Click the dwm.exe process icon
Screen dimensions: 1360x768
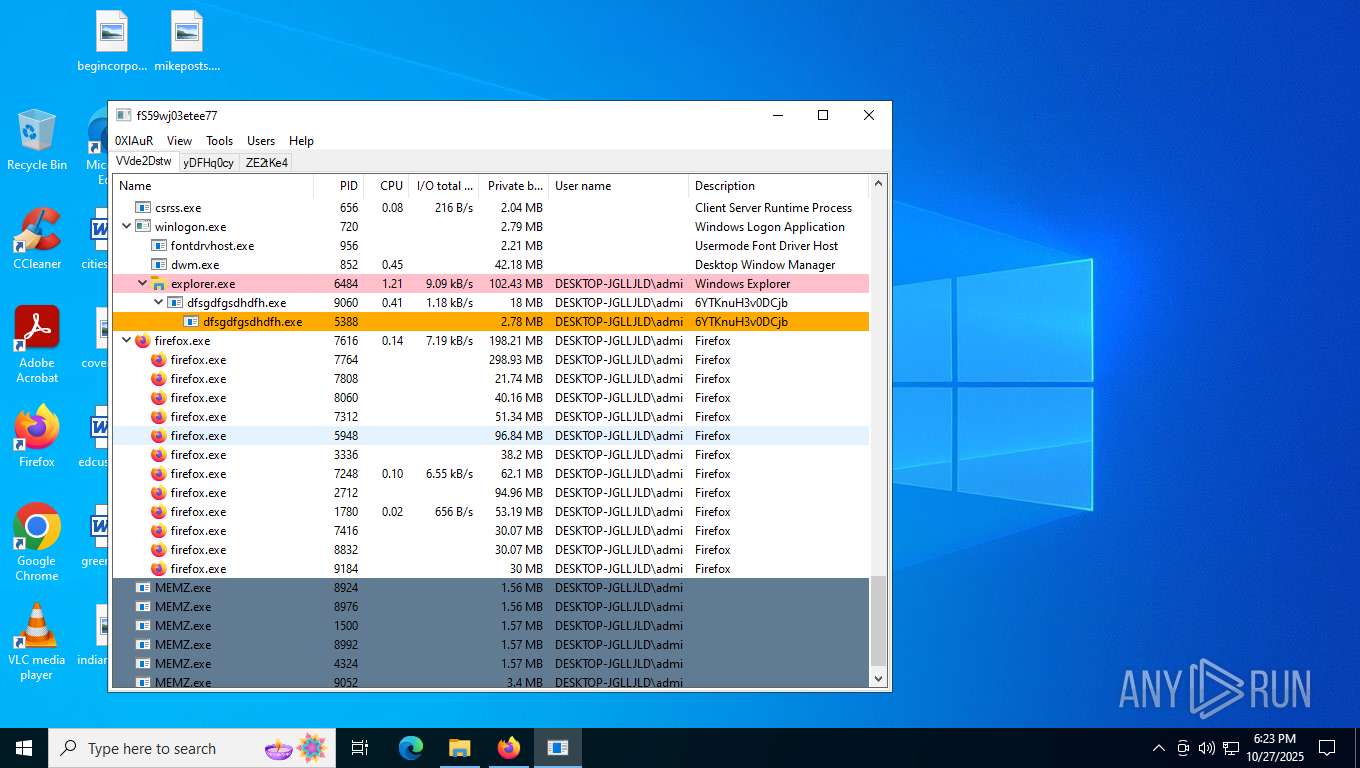pos(159,265)
